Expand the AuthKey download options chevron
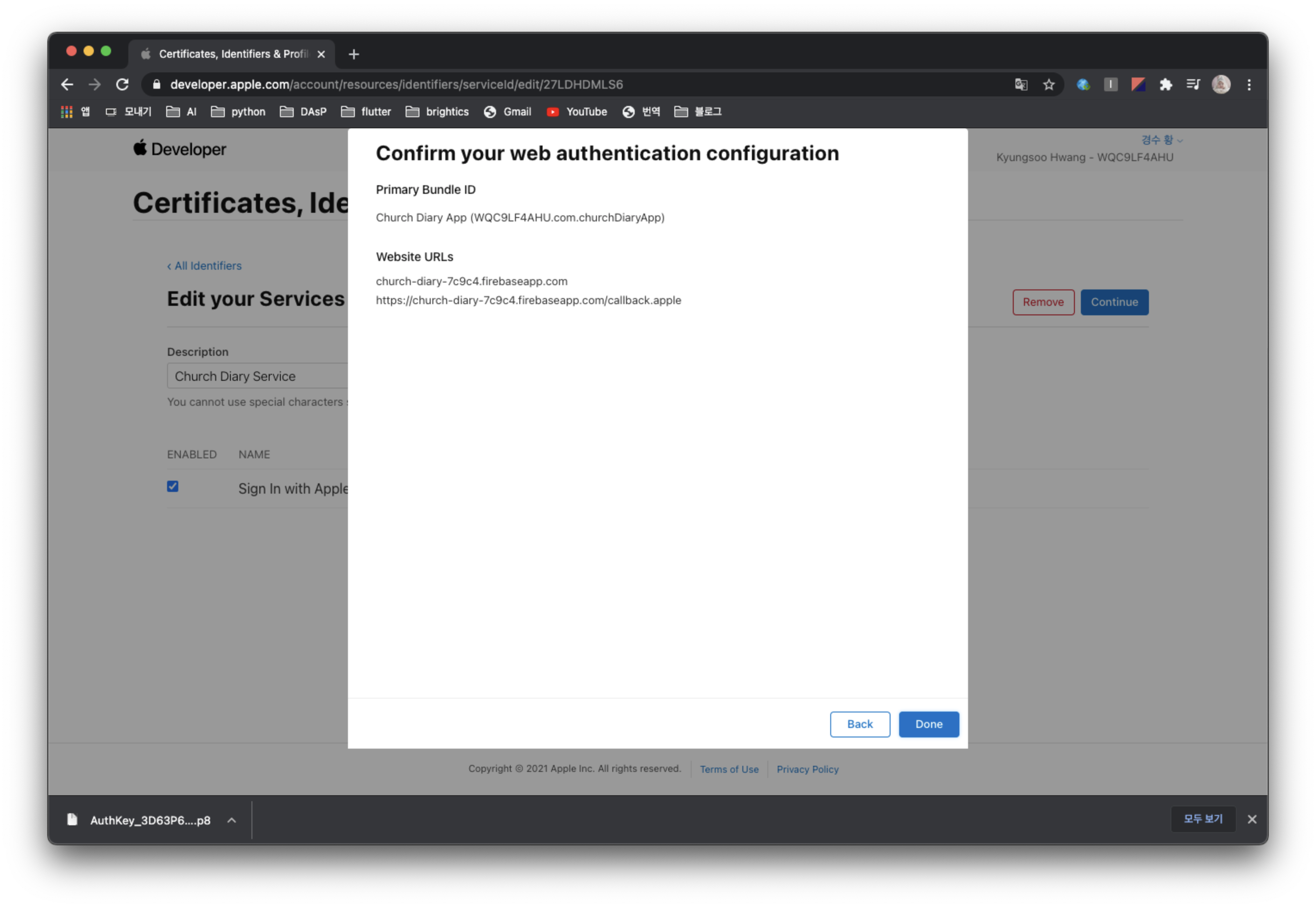Screen dimensions: 1316x908 232,820
